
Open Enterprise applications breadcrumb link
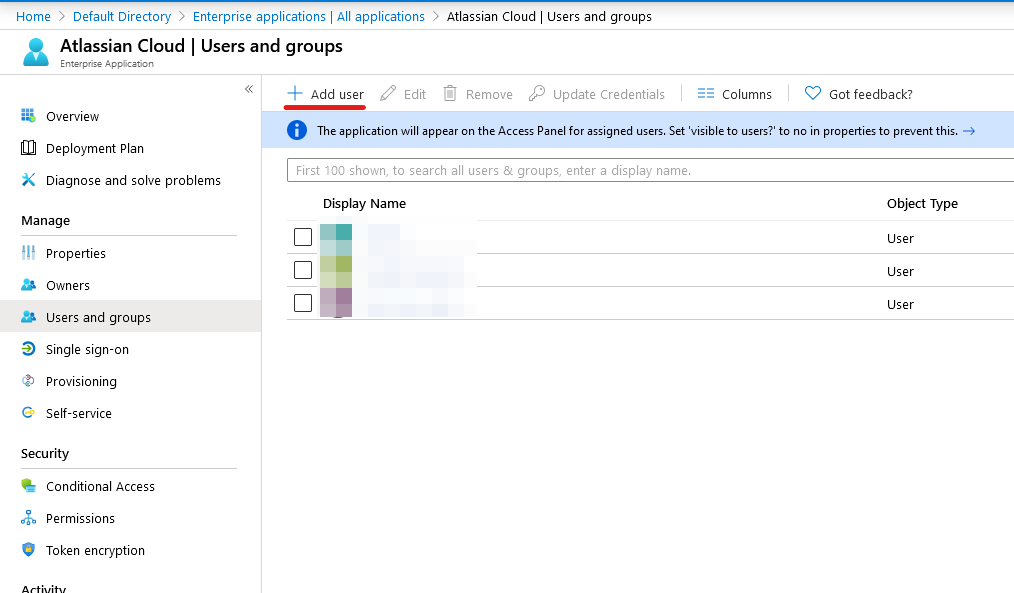click(x=308, y=16)
